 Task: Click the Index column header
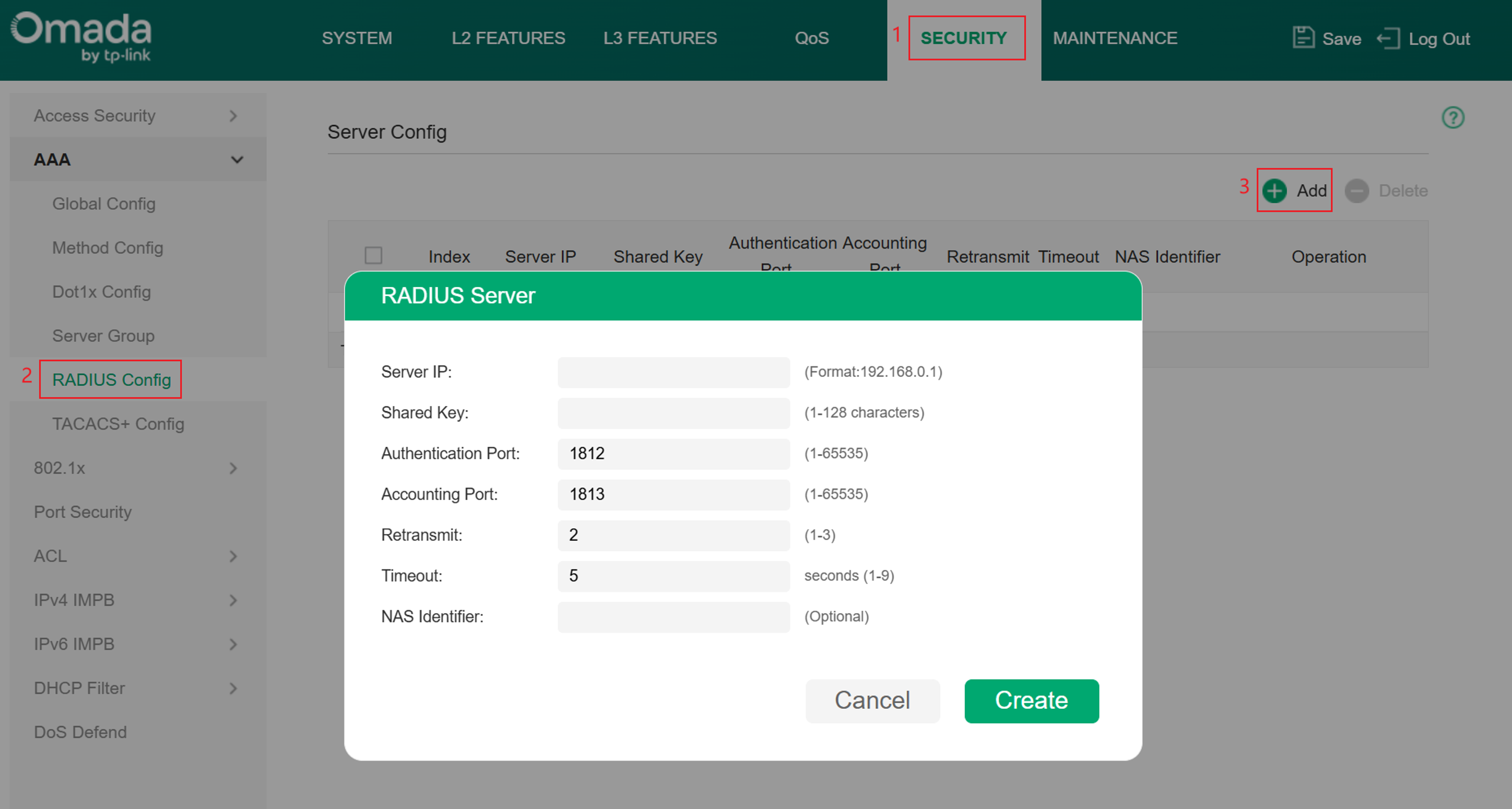(x=449, y=256)
